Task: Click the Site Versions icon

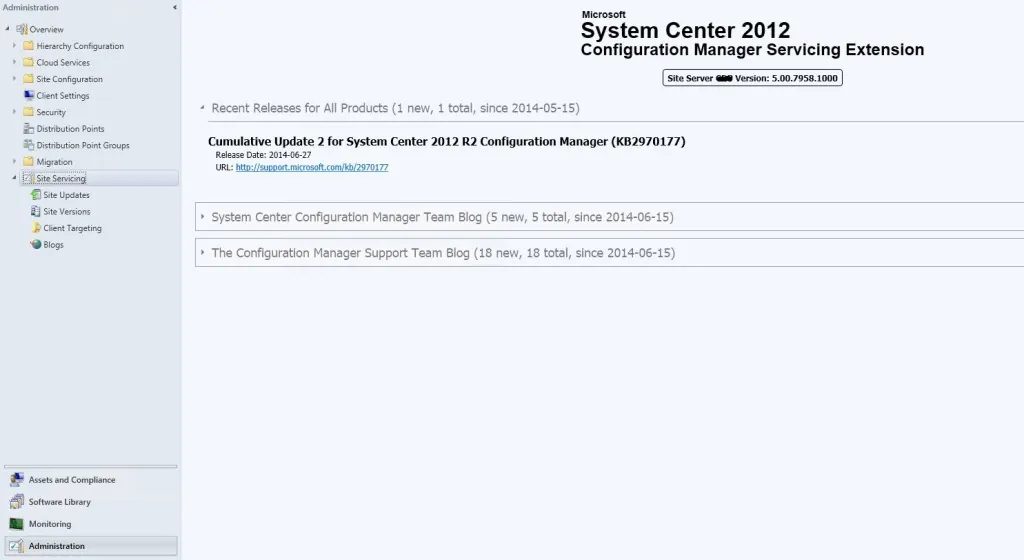Action: [36, 211]
